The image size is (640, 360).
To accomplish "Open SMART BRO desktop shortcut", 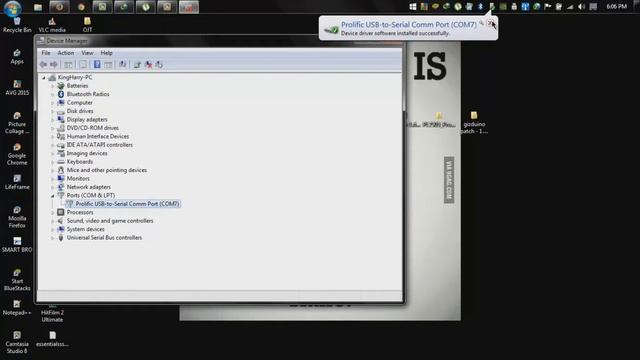I will (x=17, y=245).
